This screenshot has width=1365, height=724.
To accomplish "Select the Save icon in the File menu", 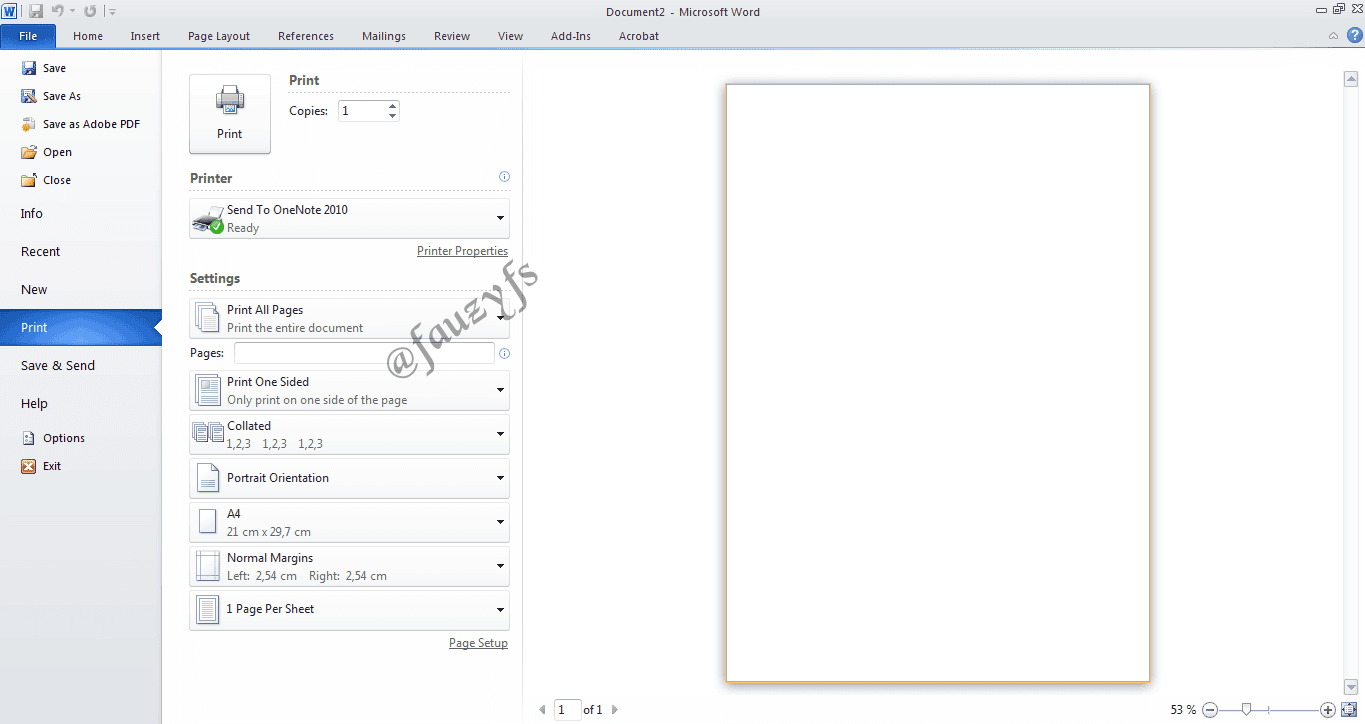I will (x=29, y=67).
